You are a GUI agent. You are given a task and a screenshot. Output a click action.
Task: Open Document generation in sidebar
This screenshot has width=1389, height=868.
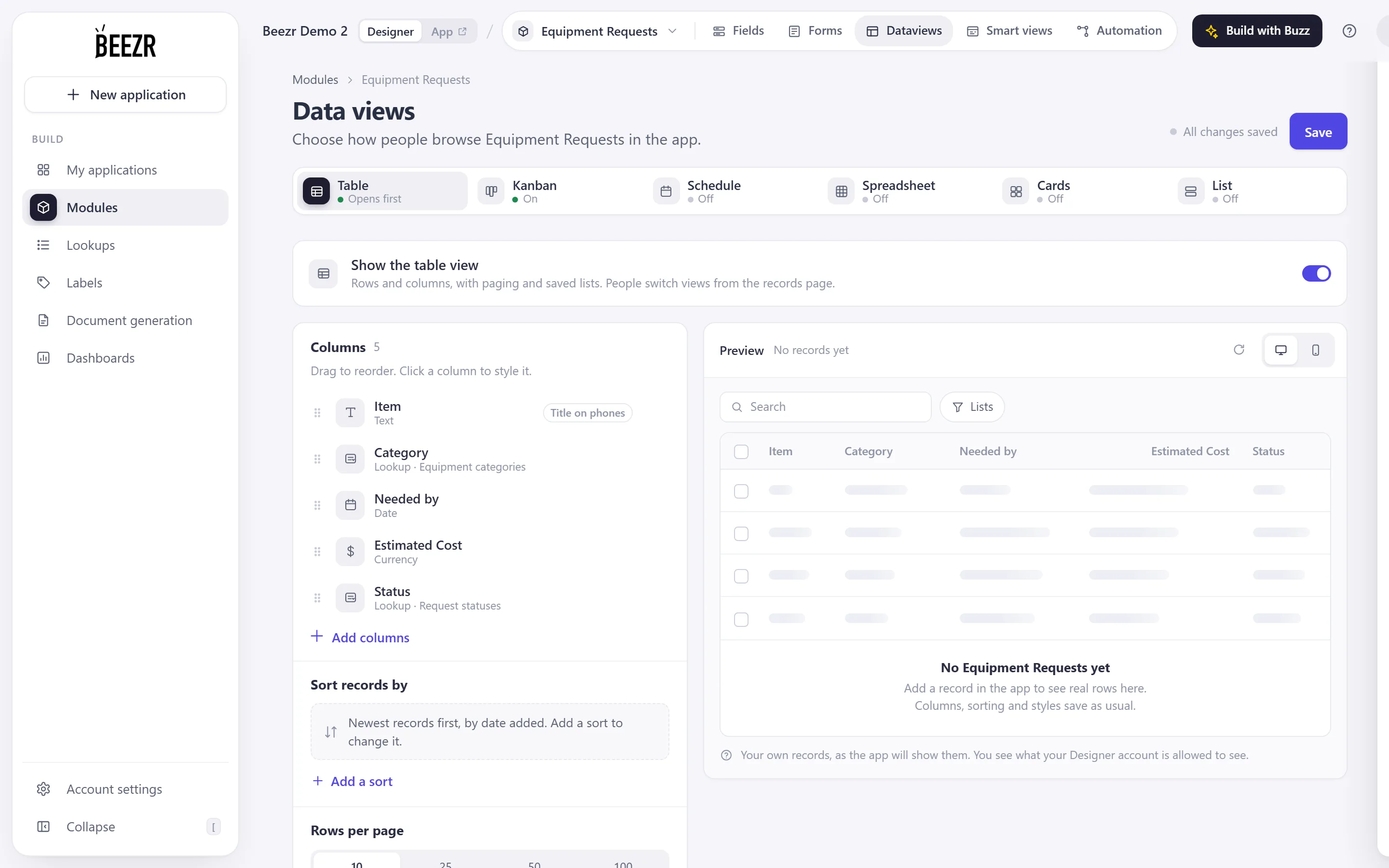coord(125,320)
